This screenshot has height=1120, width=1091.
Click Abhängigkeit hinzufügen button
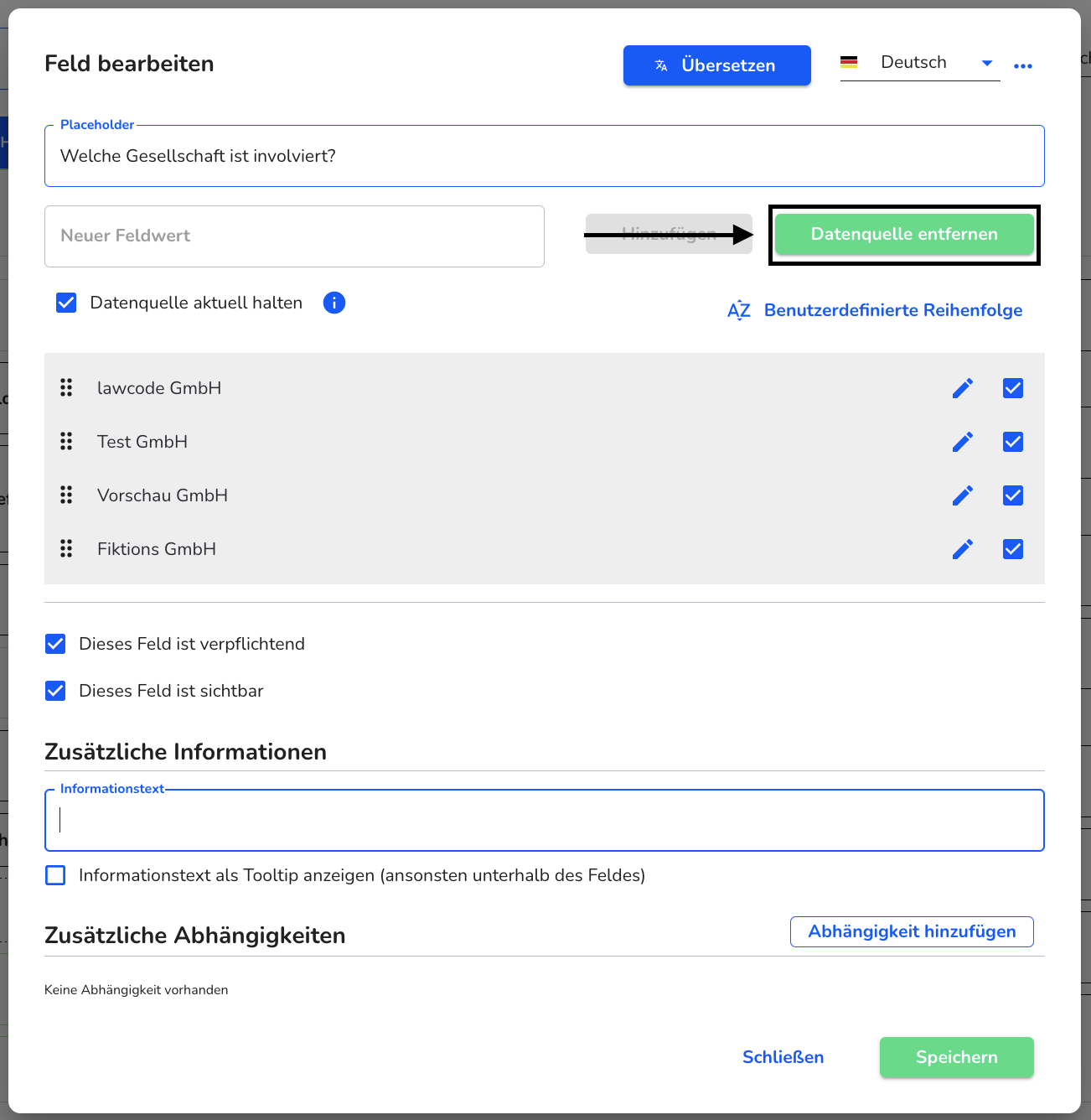[x=912, y=931]
